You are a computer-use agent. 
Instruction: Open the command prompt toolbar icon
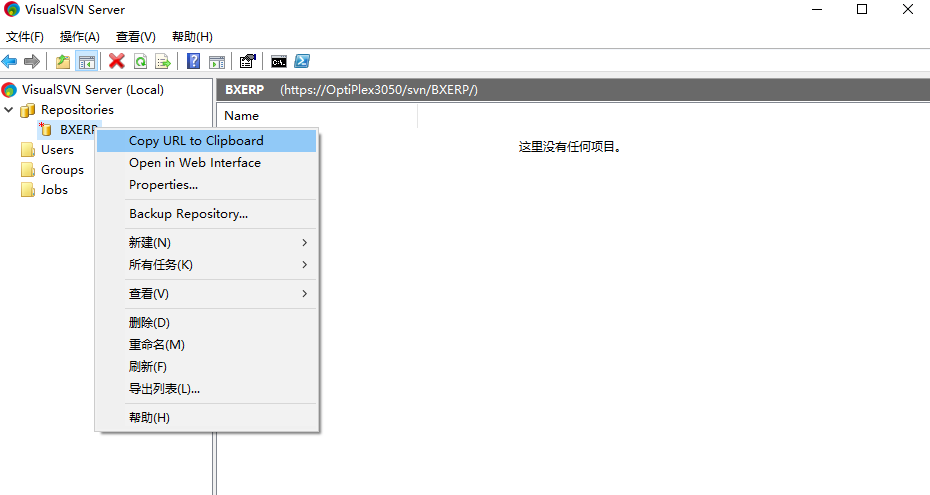pos(279,61)
